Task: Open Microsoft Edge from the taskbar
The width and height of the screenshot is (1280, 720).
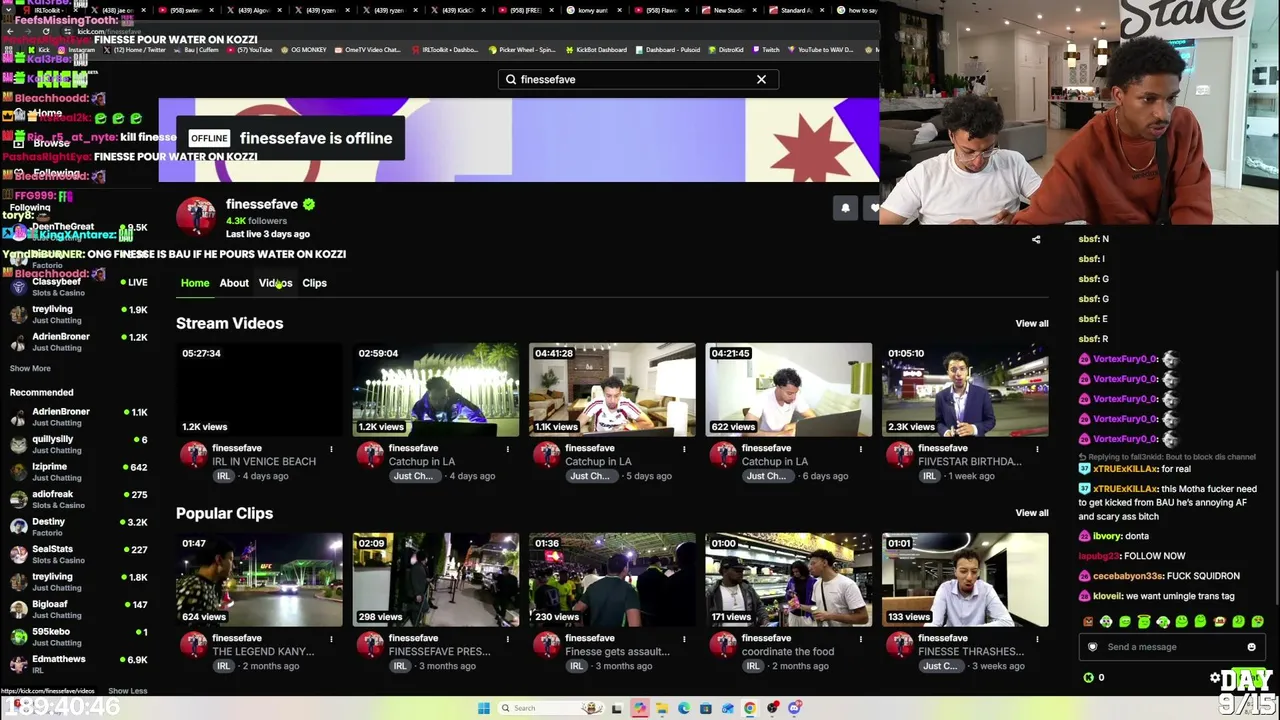Action: 684,708
